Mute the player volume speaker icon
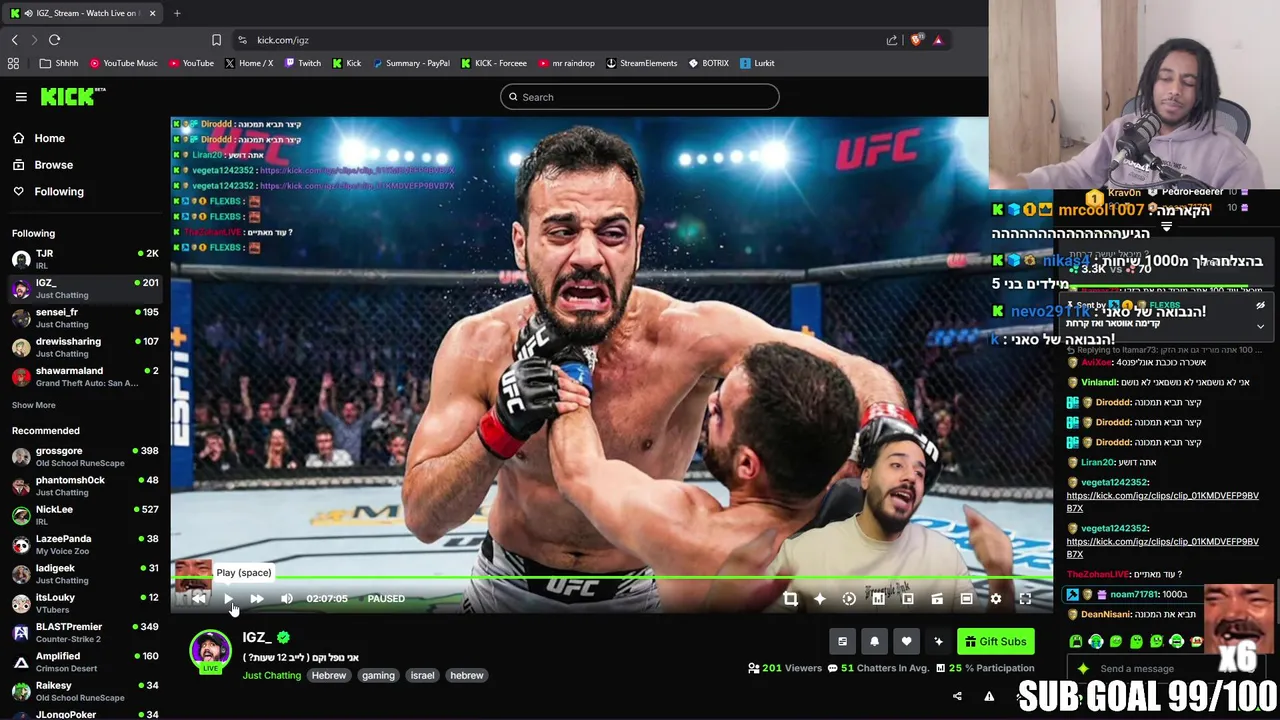 pyautogui.click(x=287, y=598)
